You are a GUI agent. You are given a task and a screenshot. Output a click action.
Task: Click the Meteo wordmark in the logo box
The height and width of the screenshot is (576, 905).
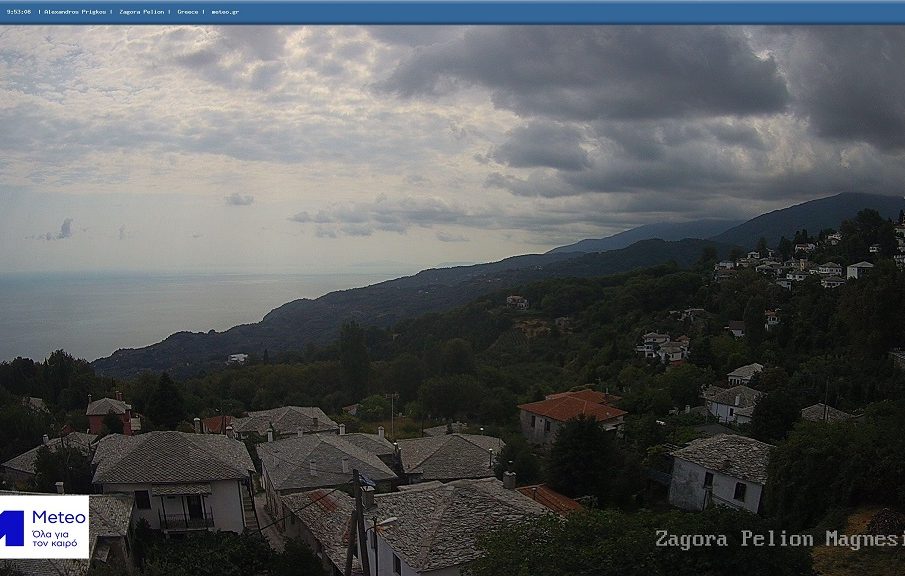click(x=58, y=517)
